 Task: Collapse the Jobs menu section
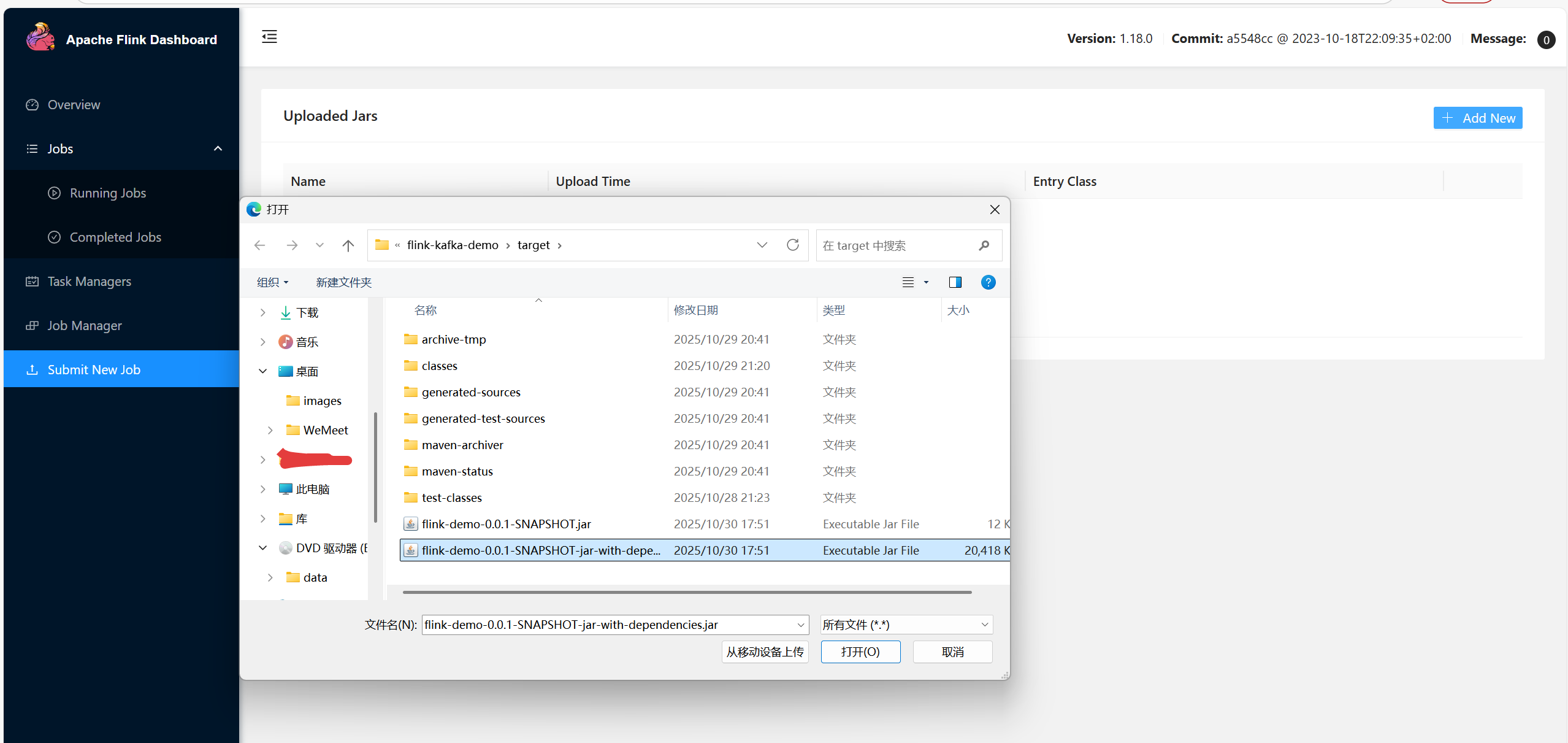tap(218, 148)
